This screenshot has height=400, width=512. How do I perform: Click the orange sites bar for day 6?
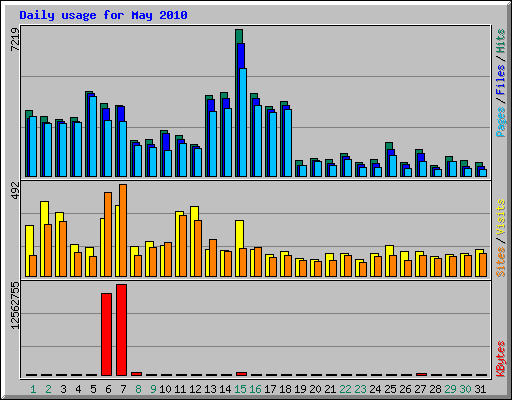[108, 234]
